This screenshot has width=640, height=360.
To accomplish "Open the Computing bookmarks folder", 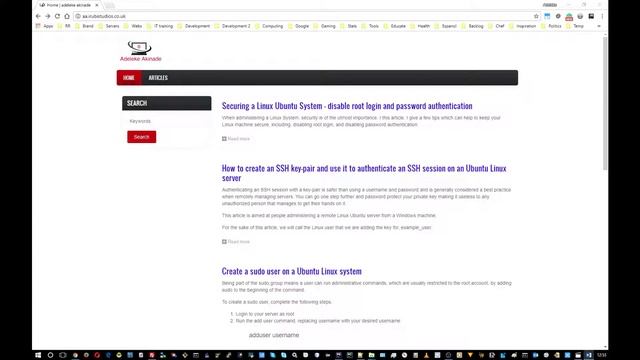I will pos(269,26).
